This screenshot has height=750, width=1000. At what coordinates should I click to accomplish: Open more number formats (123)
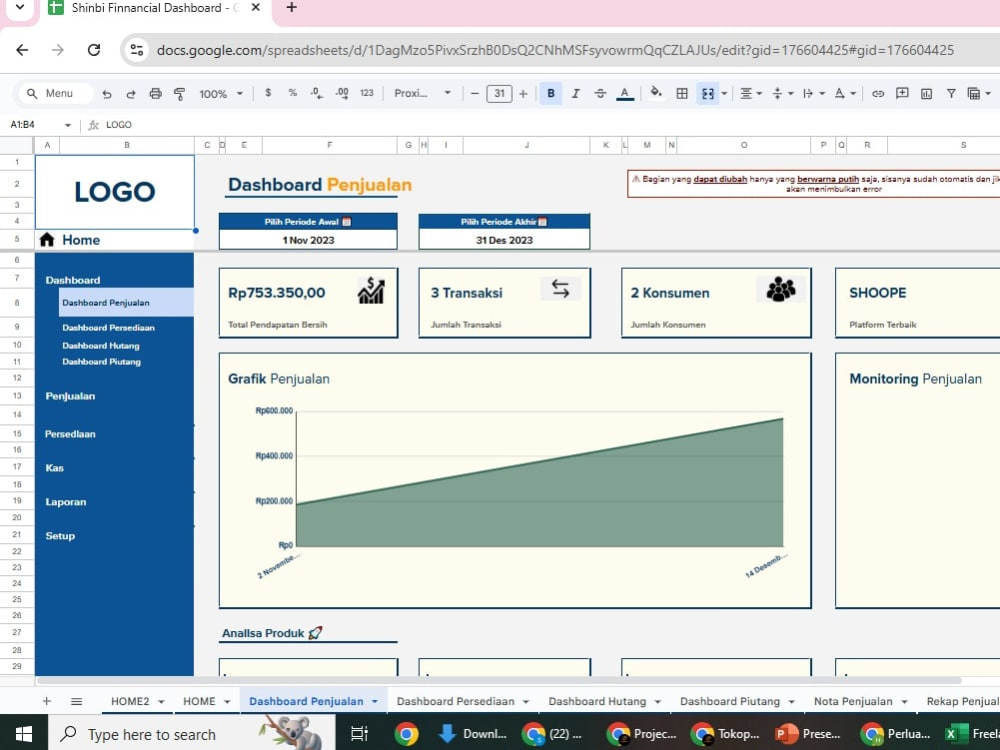pos(367,93)
